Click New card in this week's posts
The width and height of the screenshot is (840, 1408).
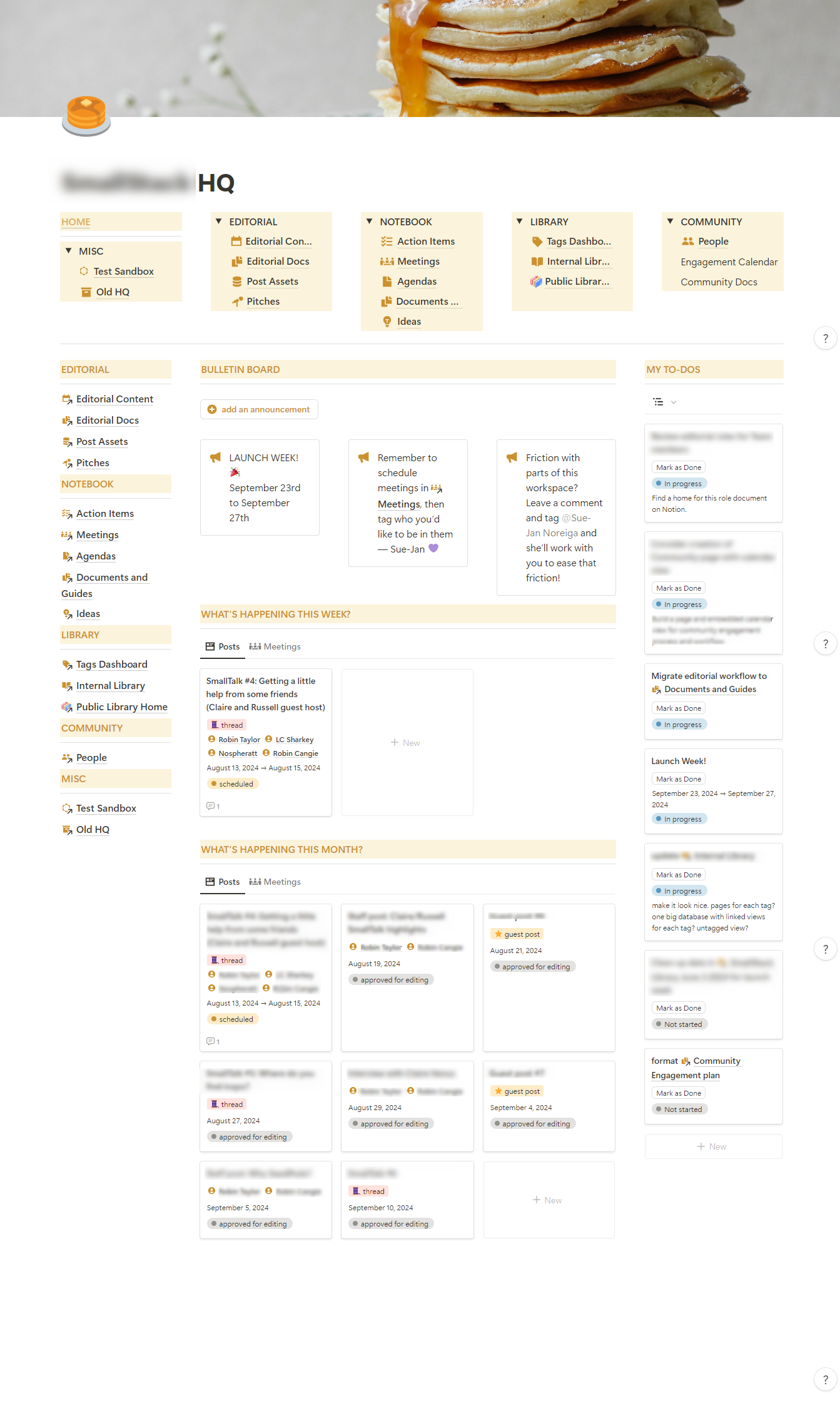point(407,743)
